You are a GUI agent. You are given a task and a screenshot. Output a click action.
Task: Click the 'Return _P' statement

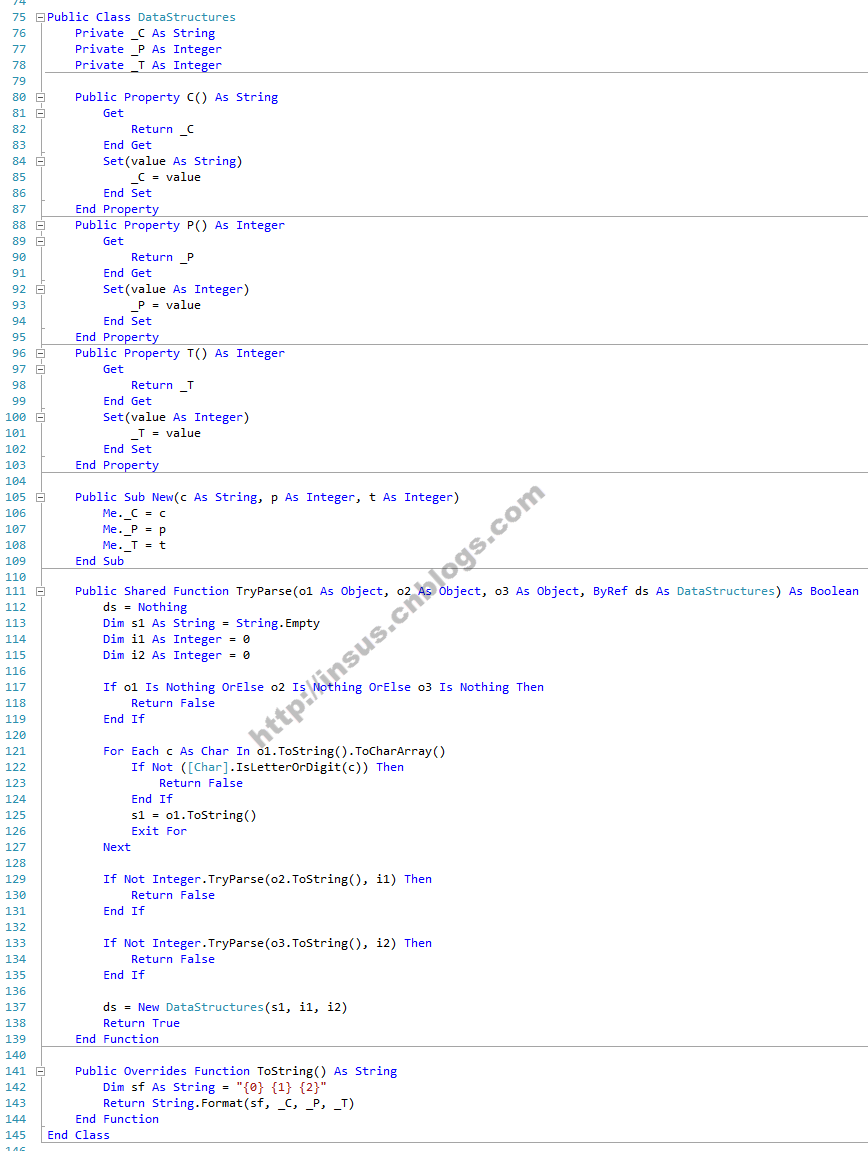click(162, 257)
